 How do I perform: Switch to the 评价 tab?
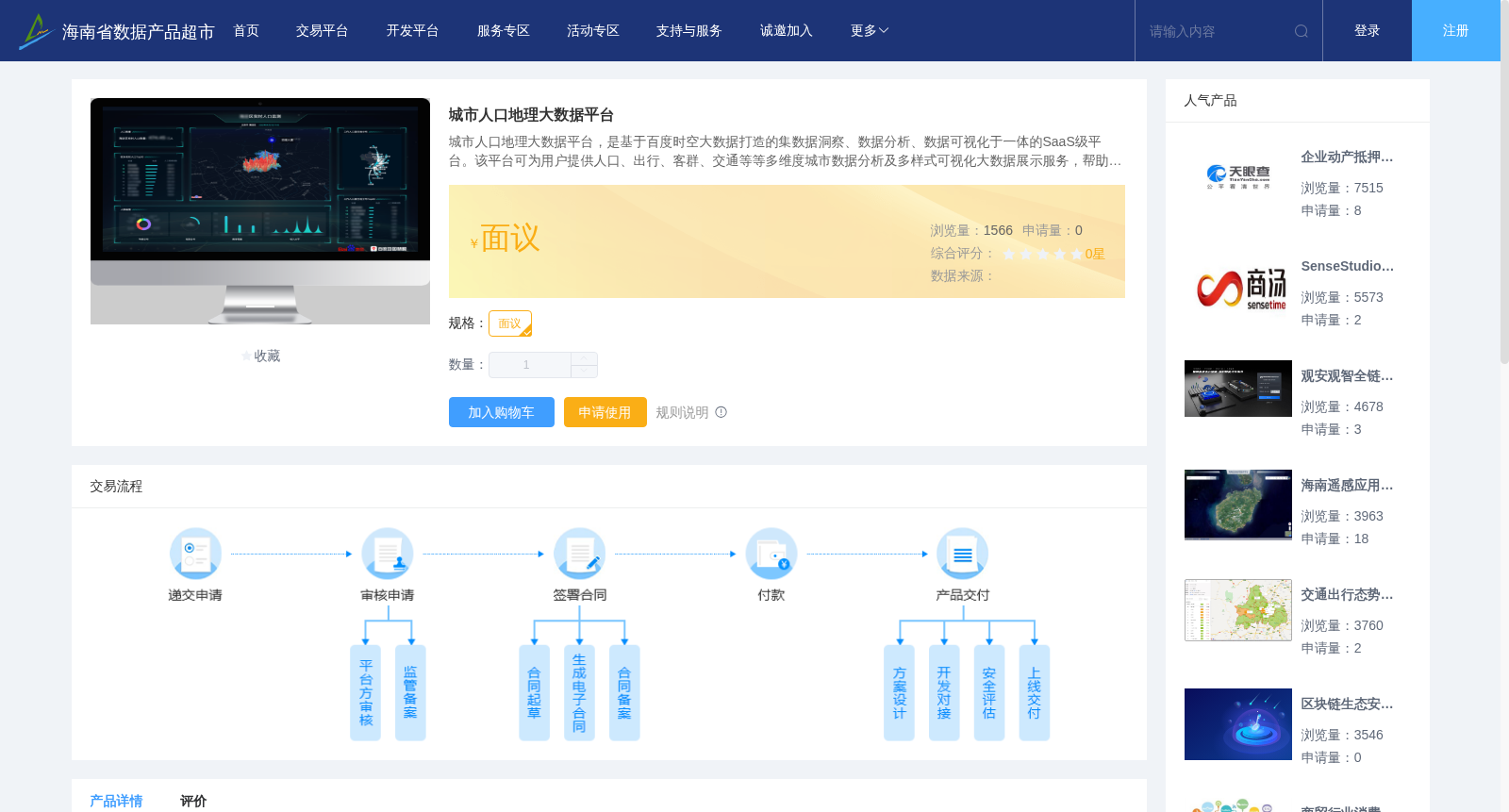point(193,801)
